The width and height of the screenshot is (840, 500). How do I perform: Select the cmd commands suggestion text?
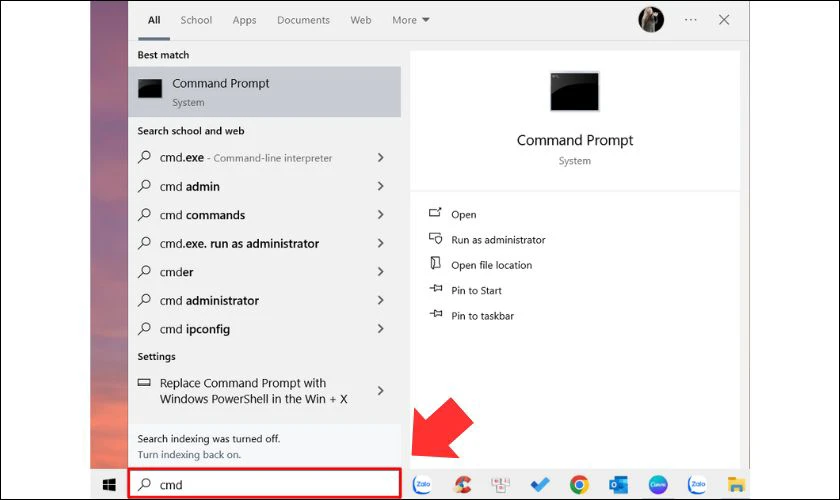click(202, 215)
